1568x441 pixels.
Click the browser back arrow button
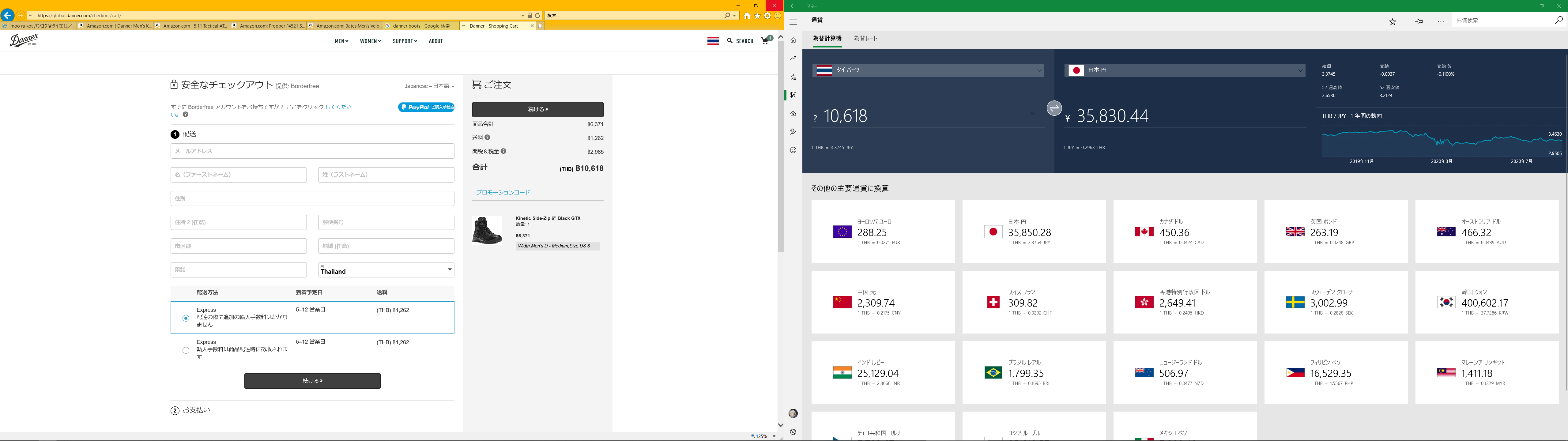(x=7, y=15)
